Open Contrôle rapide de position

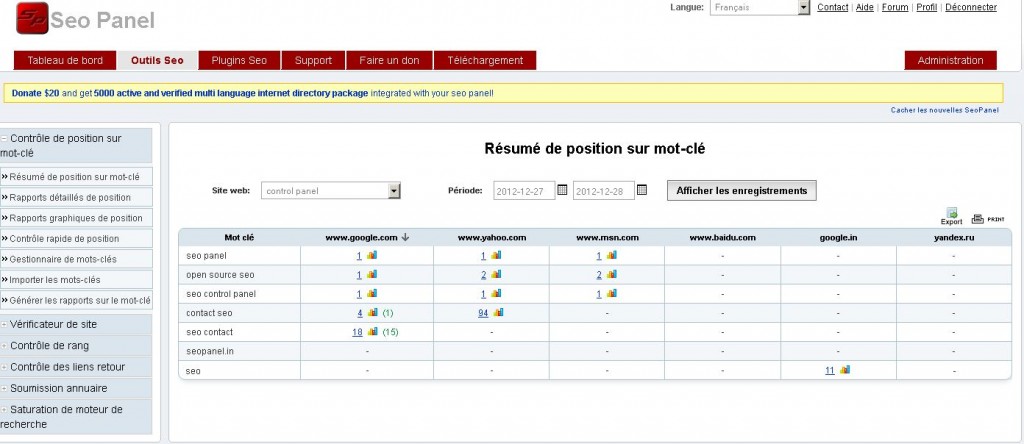point(76,239)
